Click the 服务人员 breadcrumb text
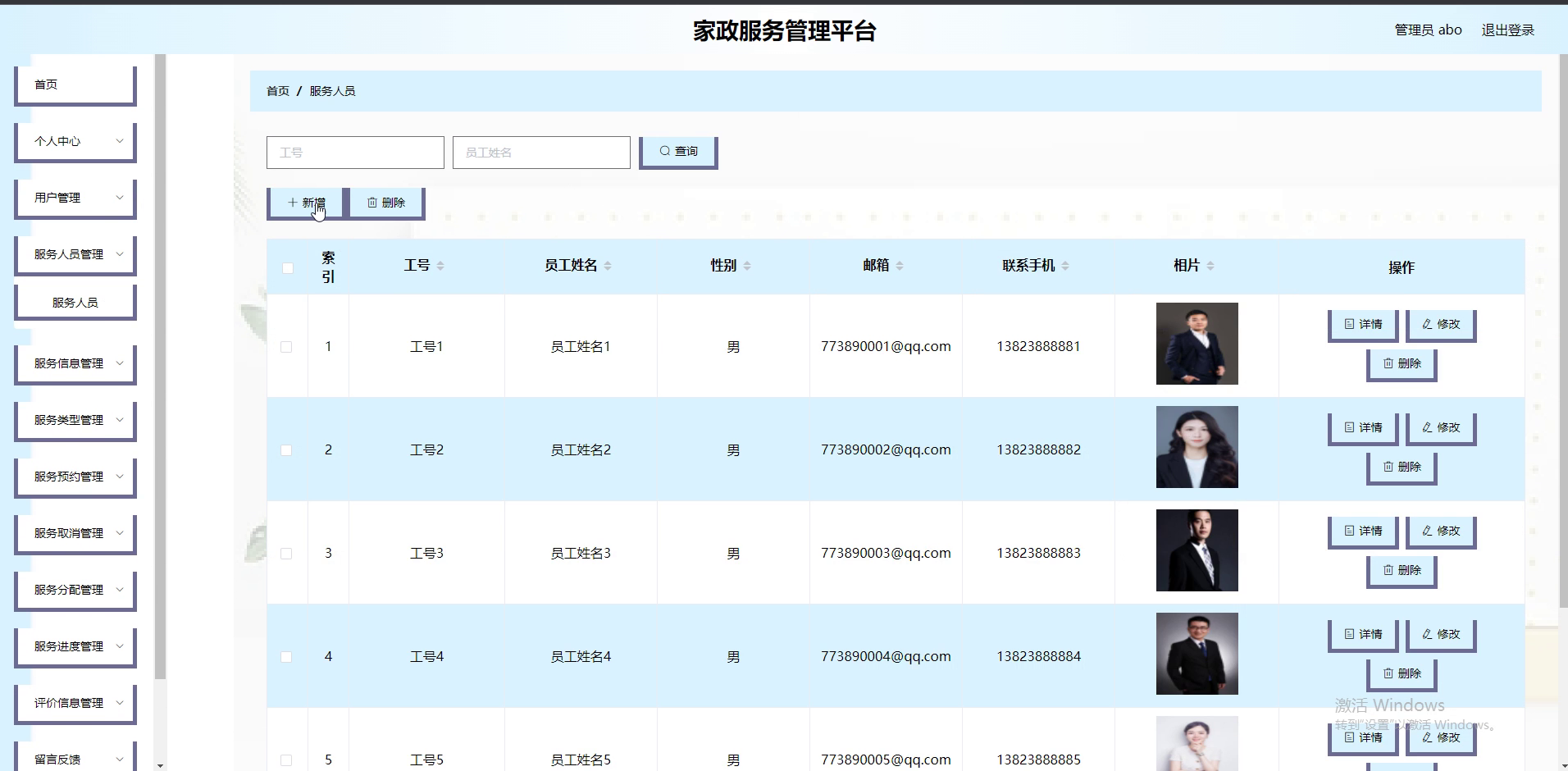Viewport: 1568px width, 771px height. [x=332, y=91]
